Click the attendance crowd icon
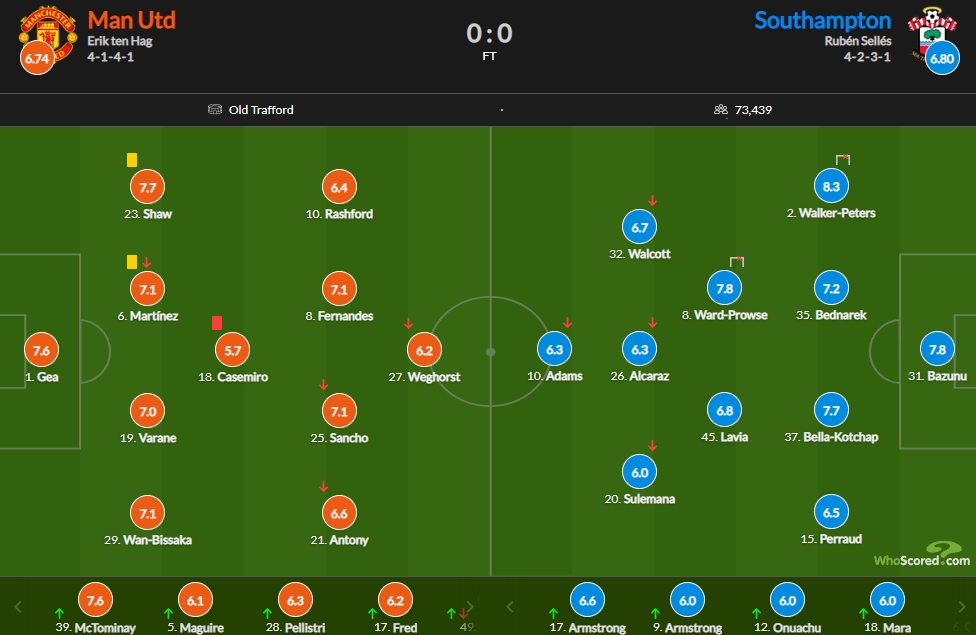The width and height of the screenshot is (976, 635). click(x=721, y=110)
